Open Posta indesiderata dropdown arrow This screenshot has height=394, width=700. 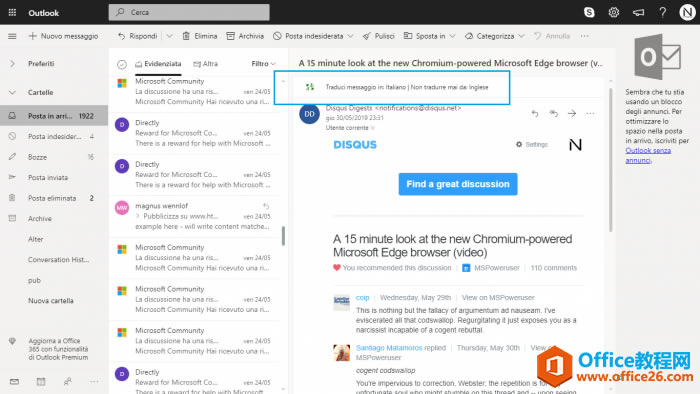click(x=350, y=36)
